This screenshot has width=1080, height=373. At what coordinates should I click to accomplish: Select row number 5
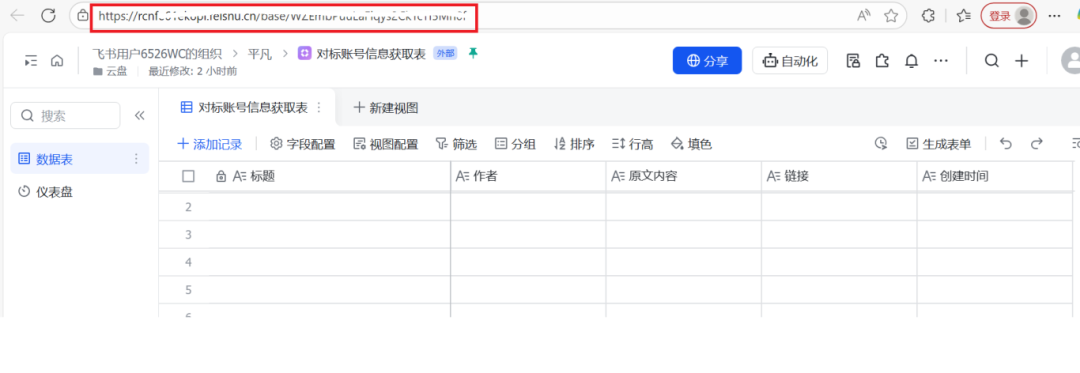point(188,290)
